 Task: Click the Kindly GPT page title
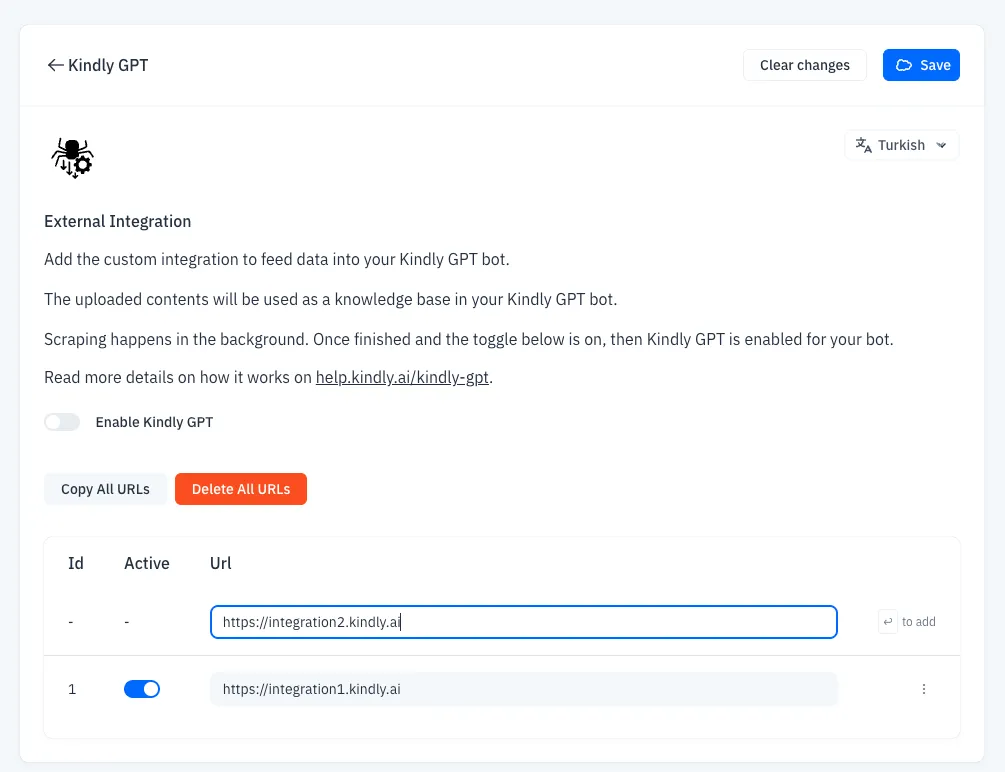[108, 65]
